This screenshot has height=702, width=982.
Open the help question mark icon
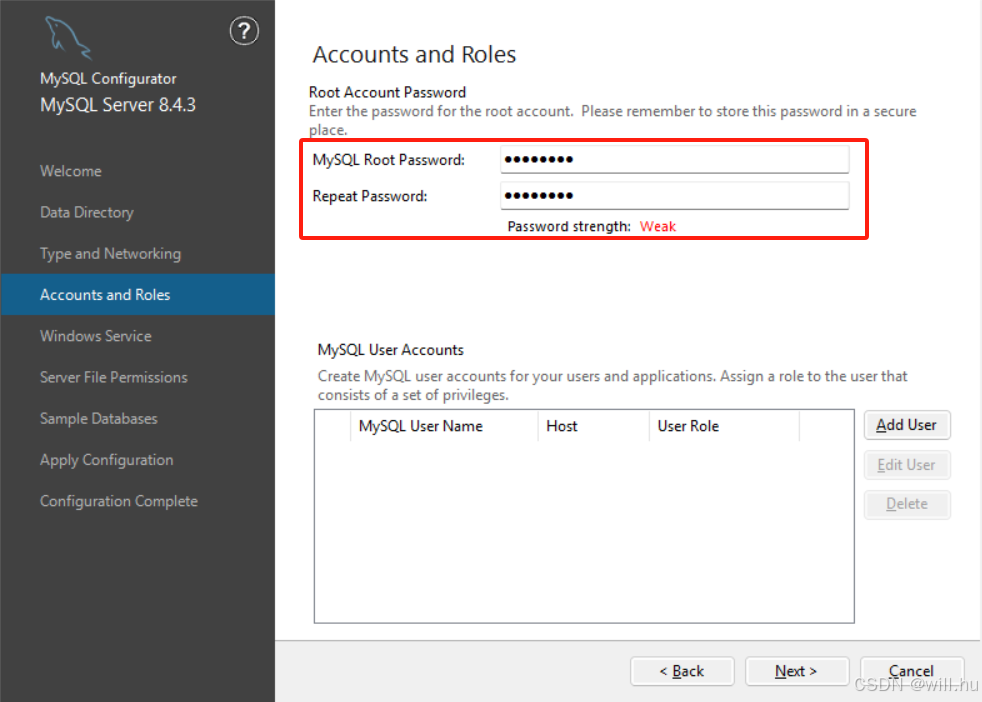[x=244, y=31]
